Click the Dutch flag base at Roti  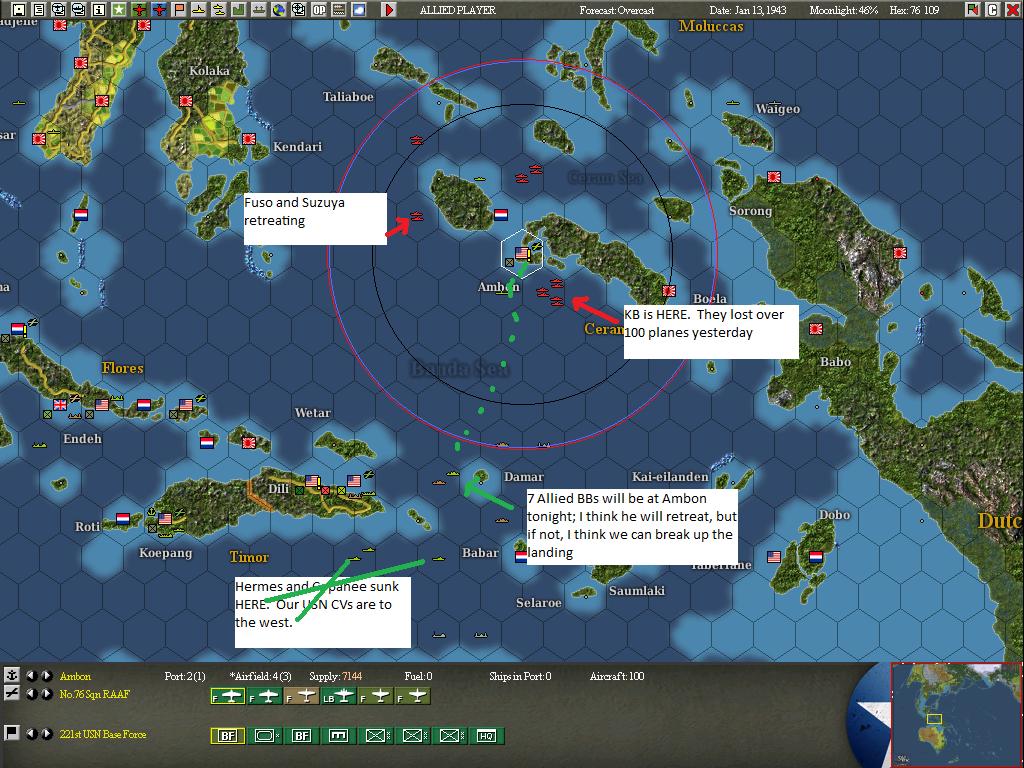[x=123, y=519]
